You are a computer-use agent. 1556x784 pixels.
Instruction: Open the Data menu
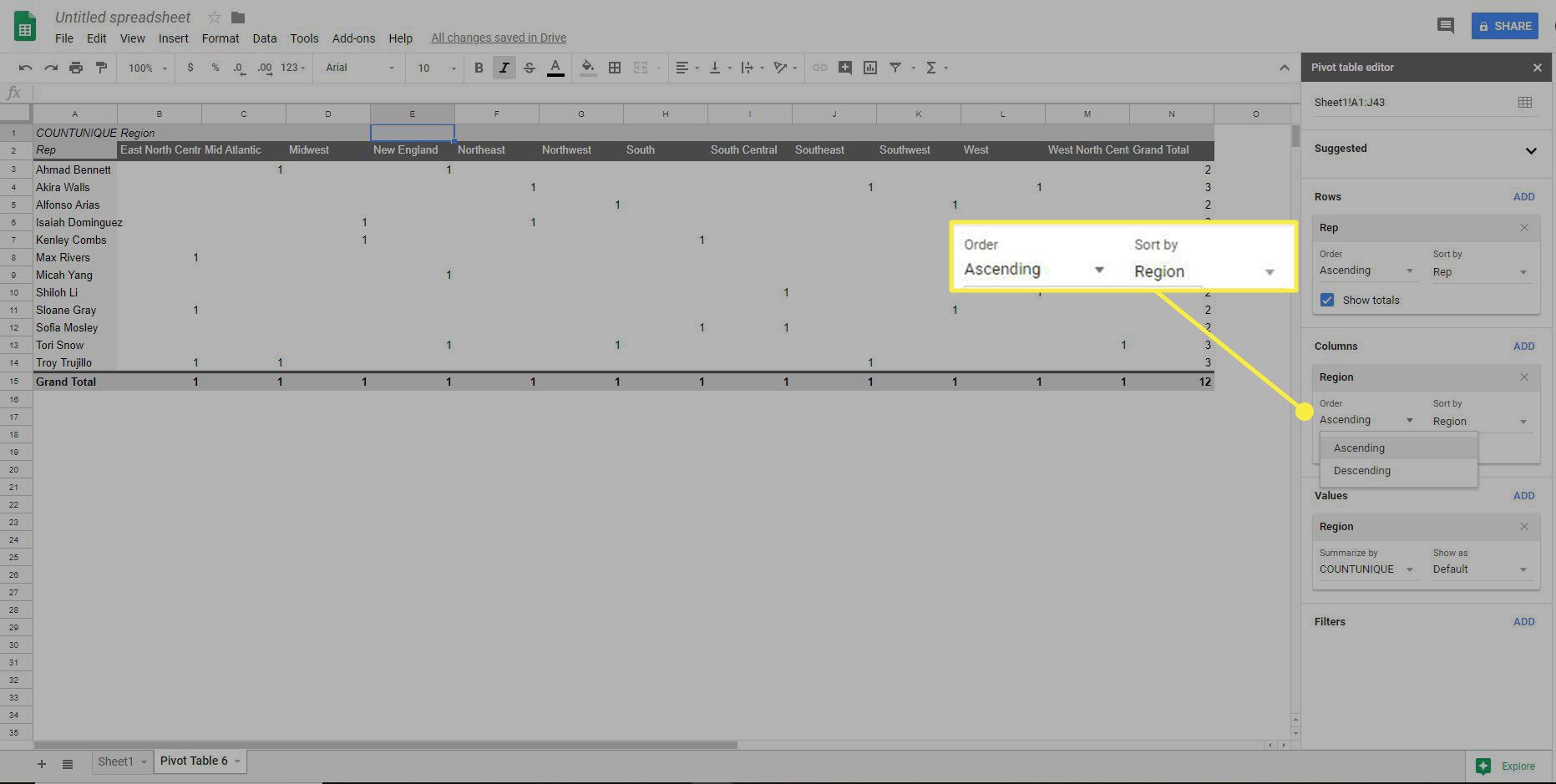click(x=265, y=38)
